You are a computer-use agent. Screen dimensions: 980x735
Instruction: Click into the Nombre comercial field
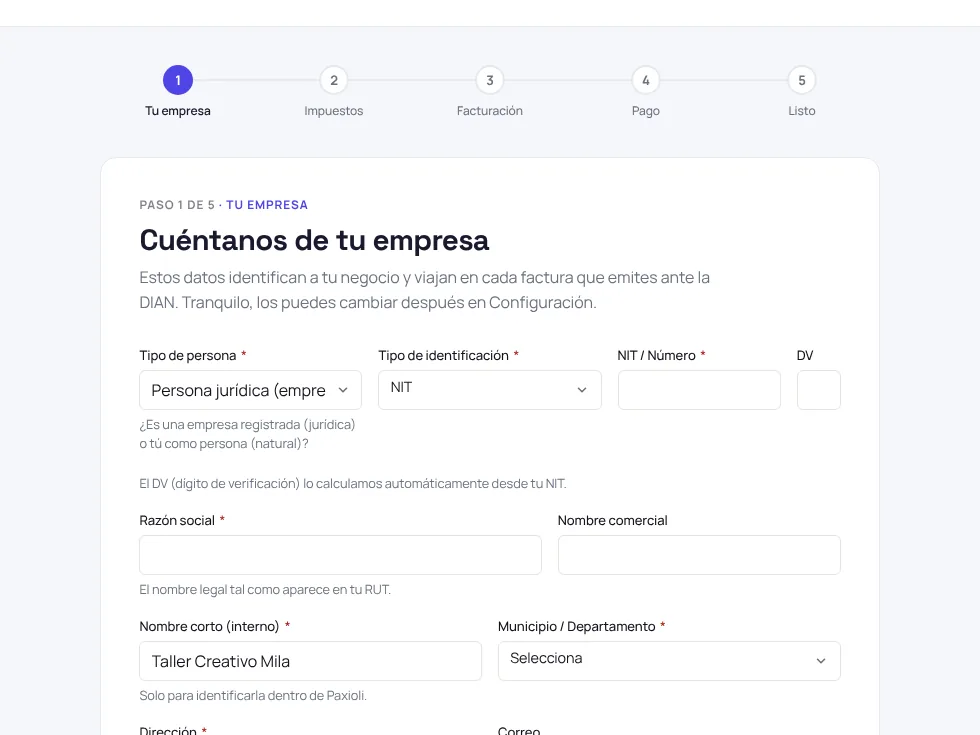click(x=699, y=554)
